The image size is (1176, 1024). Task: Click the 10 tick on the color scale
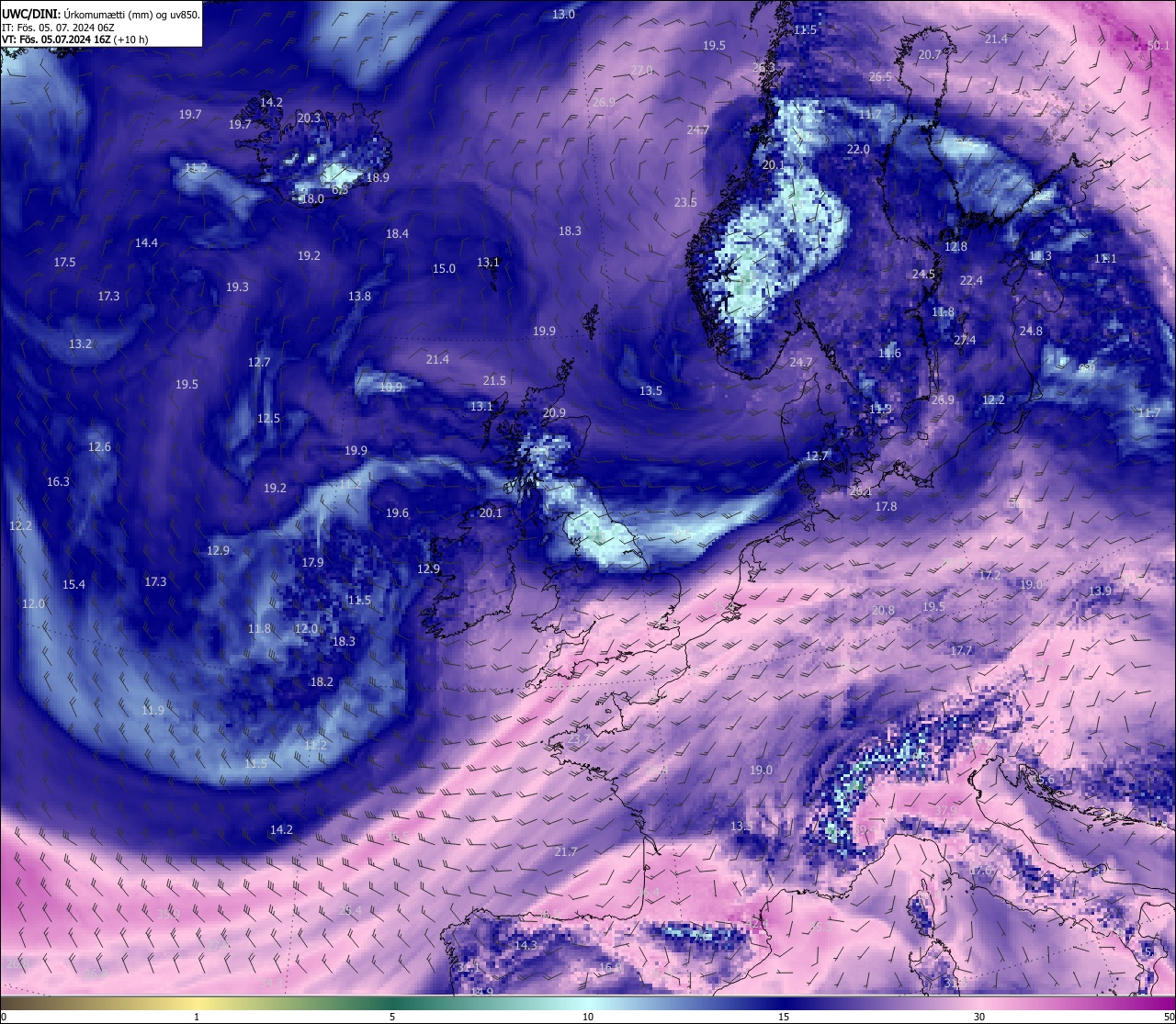[x=588, y=1017]
